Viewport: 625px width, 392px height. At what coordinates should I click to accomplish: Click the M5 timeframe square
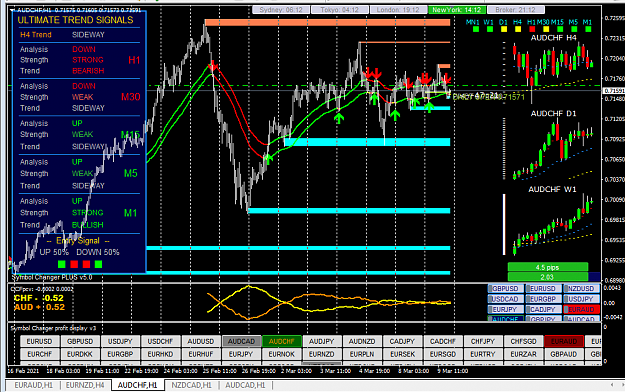pyautogui.click(x=574, y=29)
